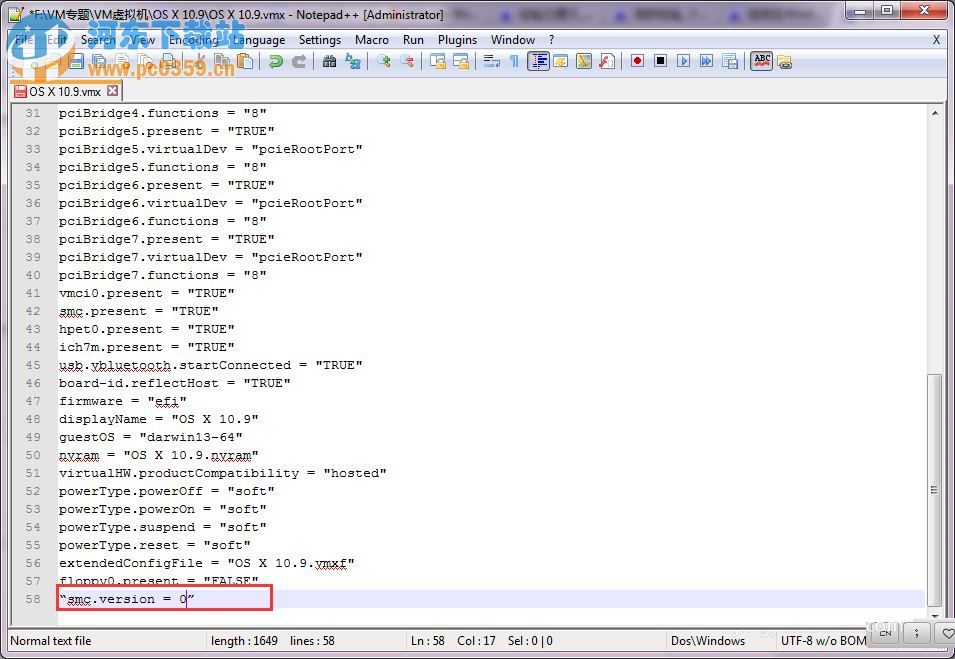Click the Save file toolbar icon
This screenshot has width=955, height=659.
(77, 62)
